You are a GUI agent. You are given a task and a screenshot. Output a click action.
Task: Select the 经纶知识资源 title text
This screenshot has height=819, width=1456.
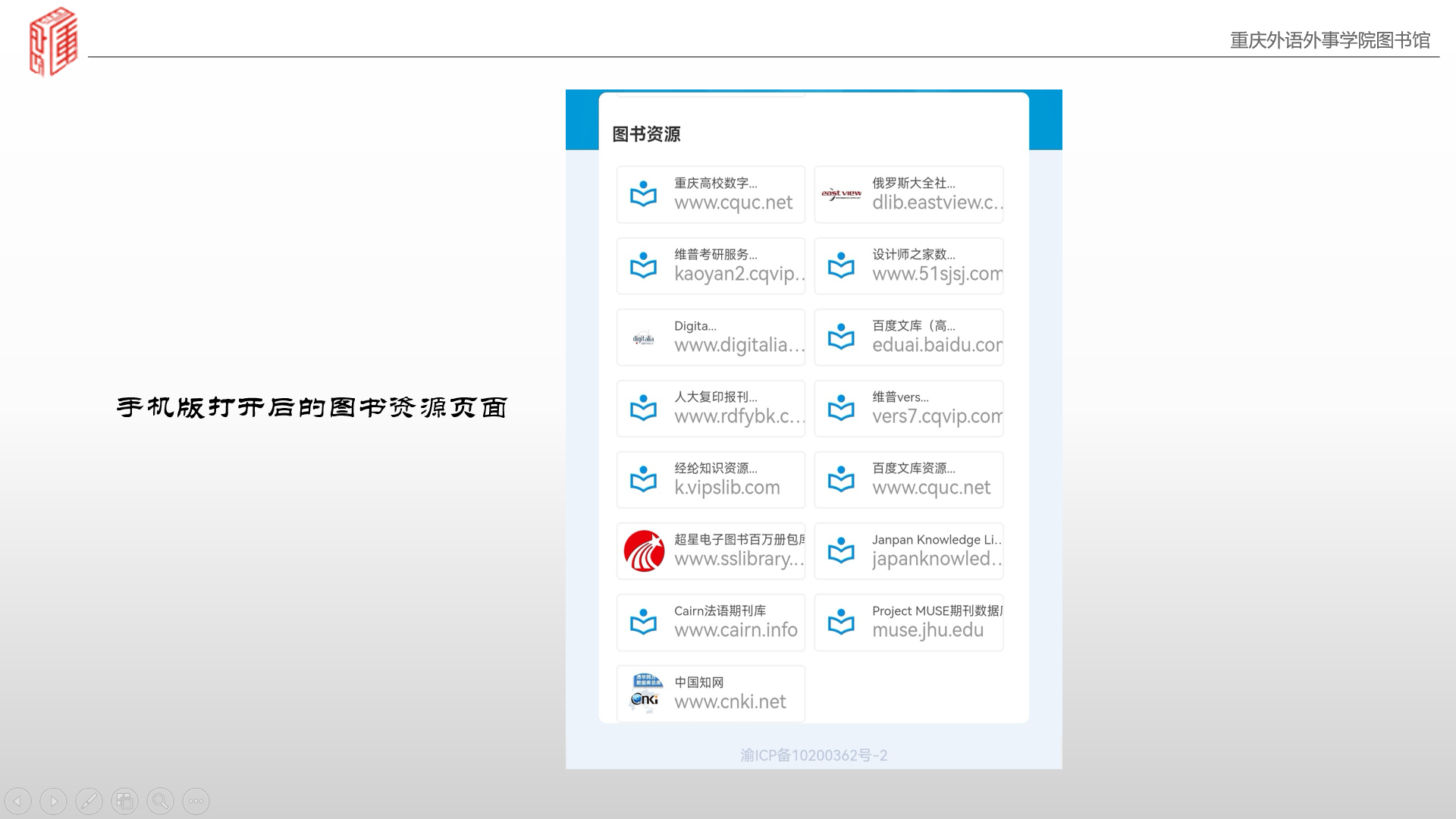tap(715, 468)
